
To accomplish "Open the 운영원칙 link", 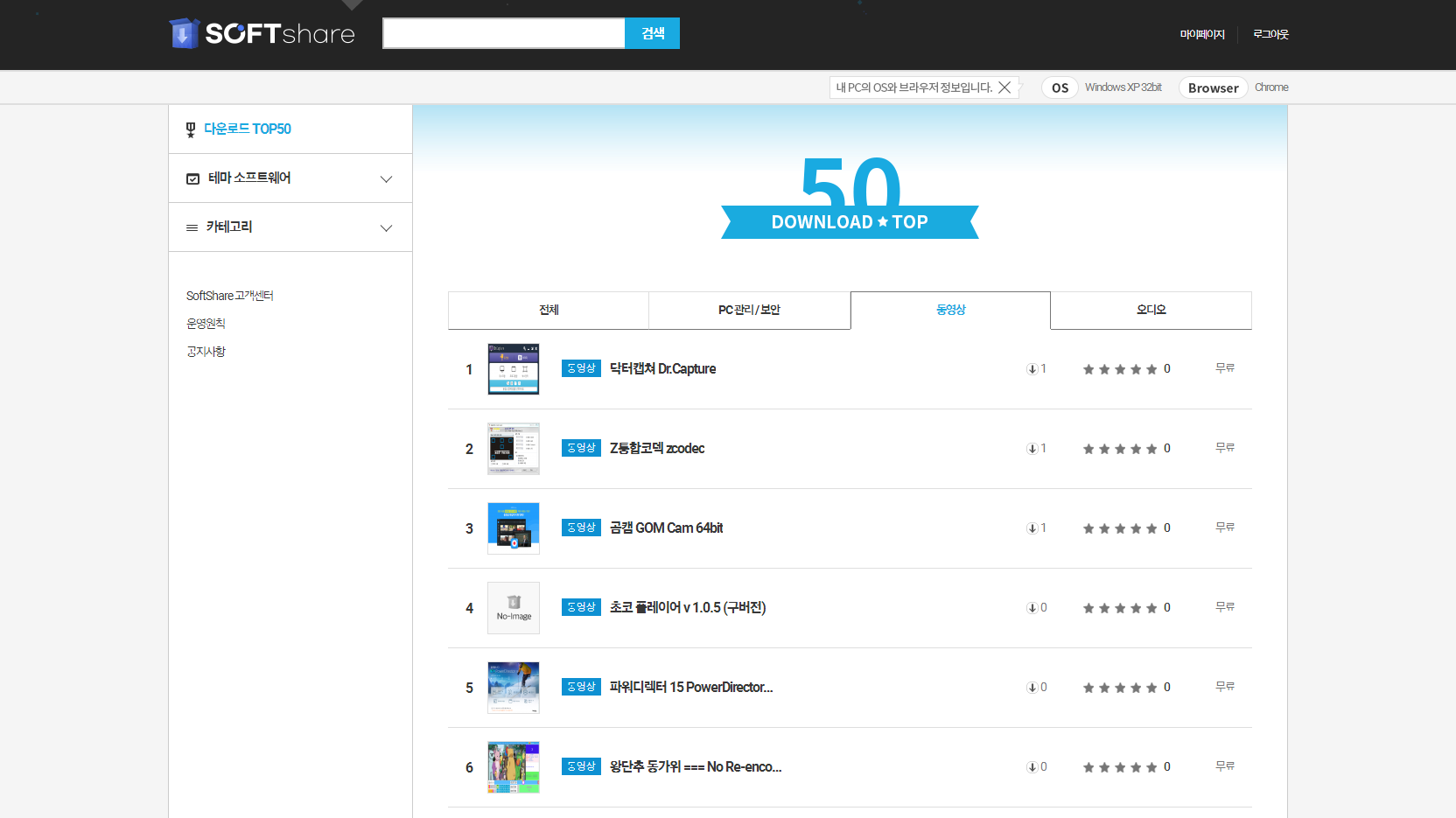I will pyautogui.click(x=206, y=324).
